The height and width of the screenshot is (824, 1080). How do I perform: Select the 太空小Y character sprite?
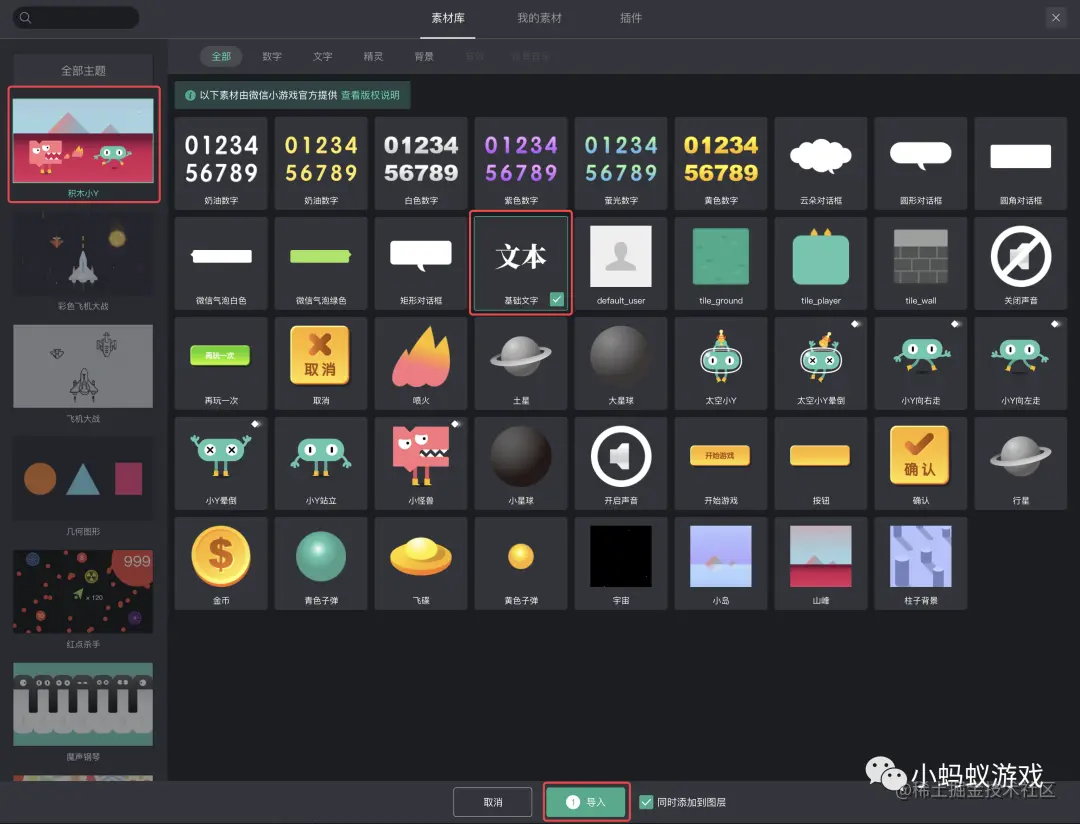(720, 363)
